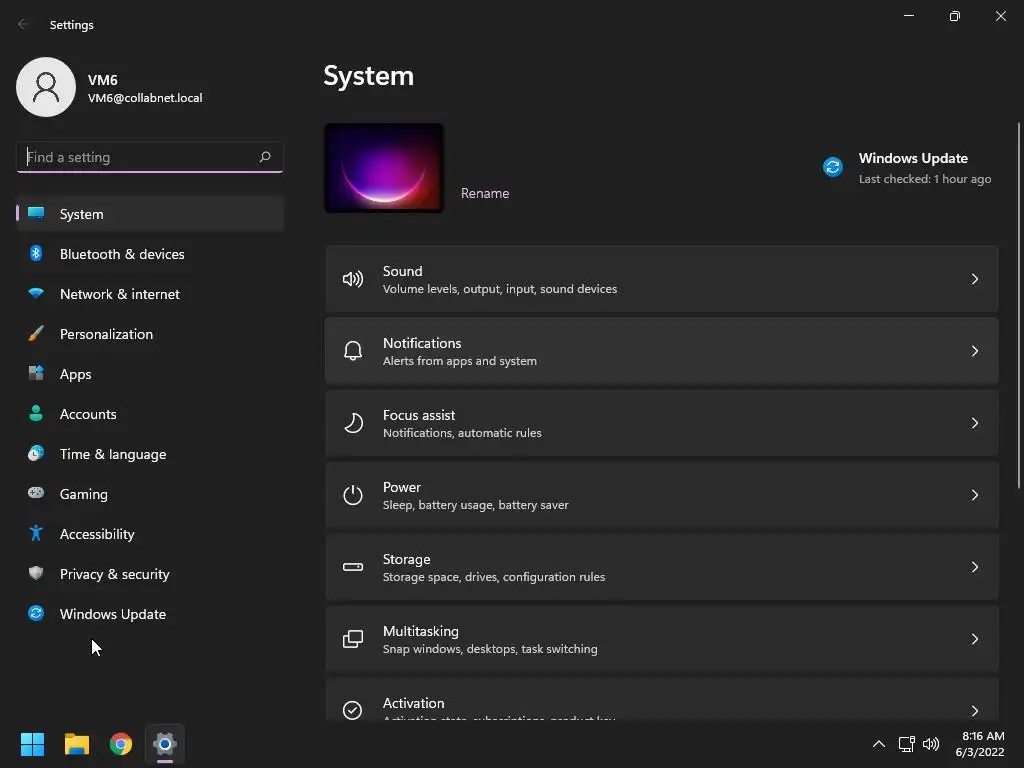Viewport: 1024px width, 768px height.
Task: Expand the Storage settings chevron
Action: click(x=974, y=567)
